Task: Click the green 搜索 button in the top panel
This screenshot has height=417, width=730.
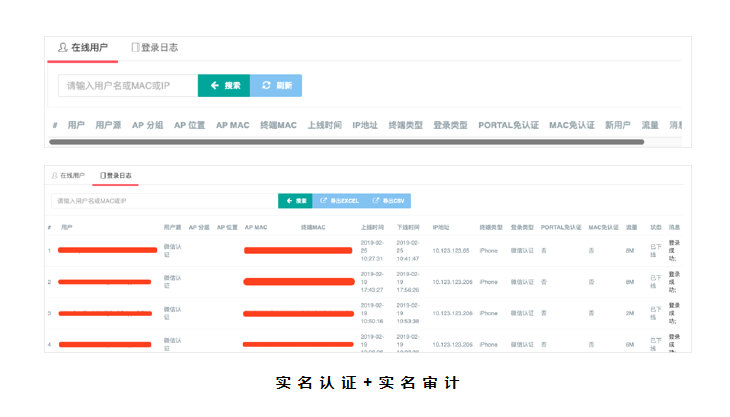Action: coord(224,86)
